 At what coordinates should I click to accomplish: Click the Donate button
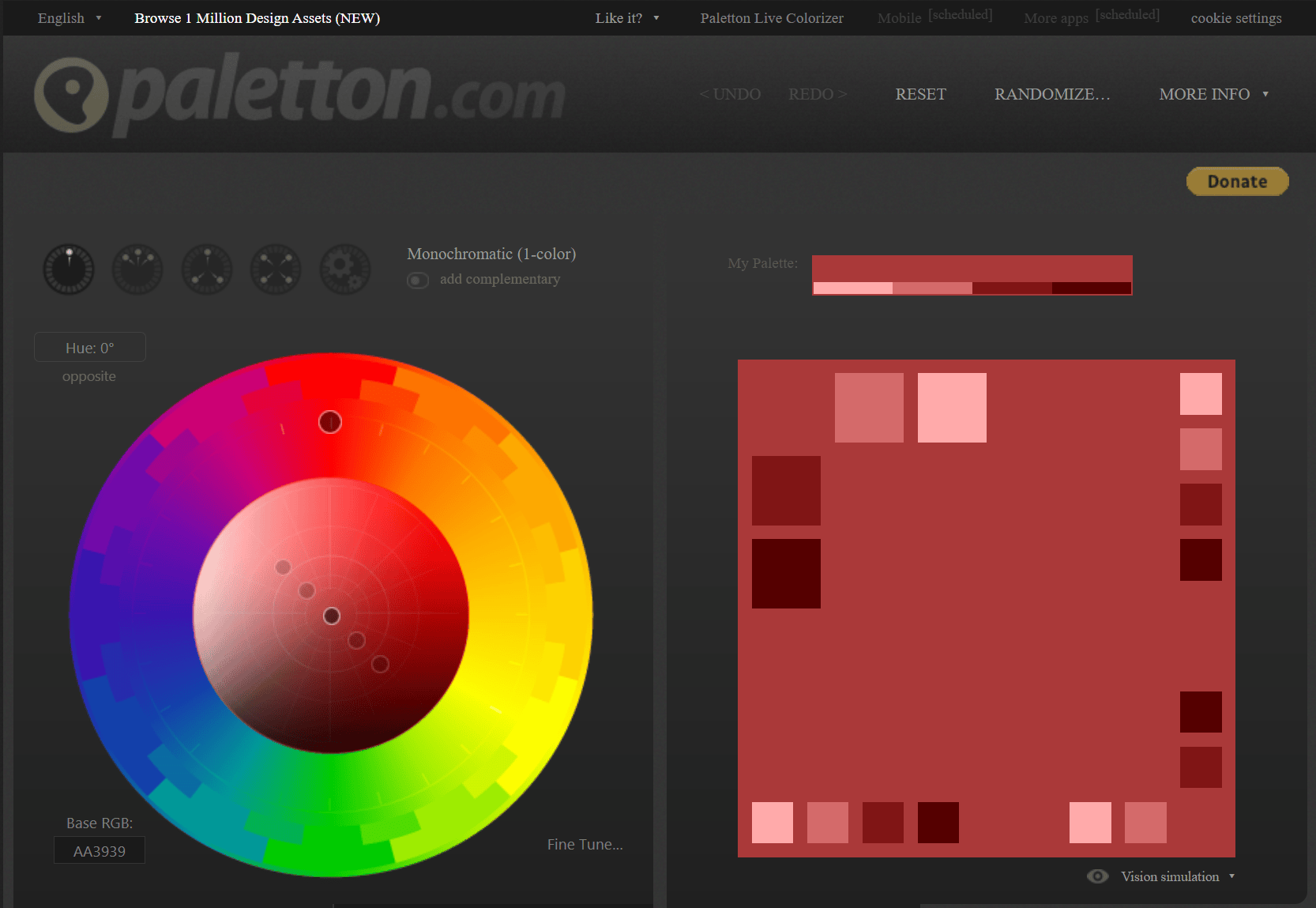coord(1238,181)
